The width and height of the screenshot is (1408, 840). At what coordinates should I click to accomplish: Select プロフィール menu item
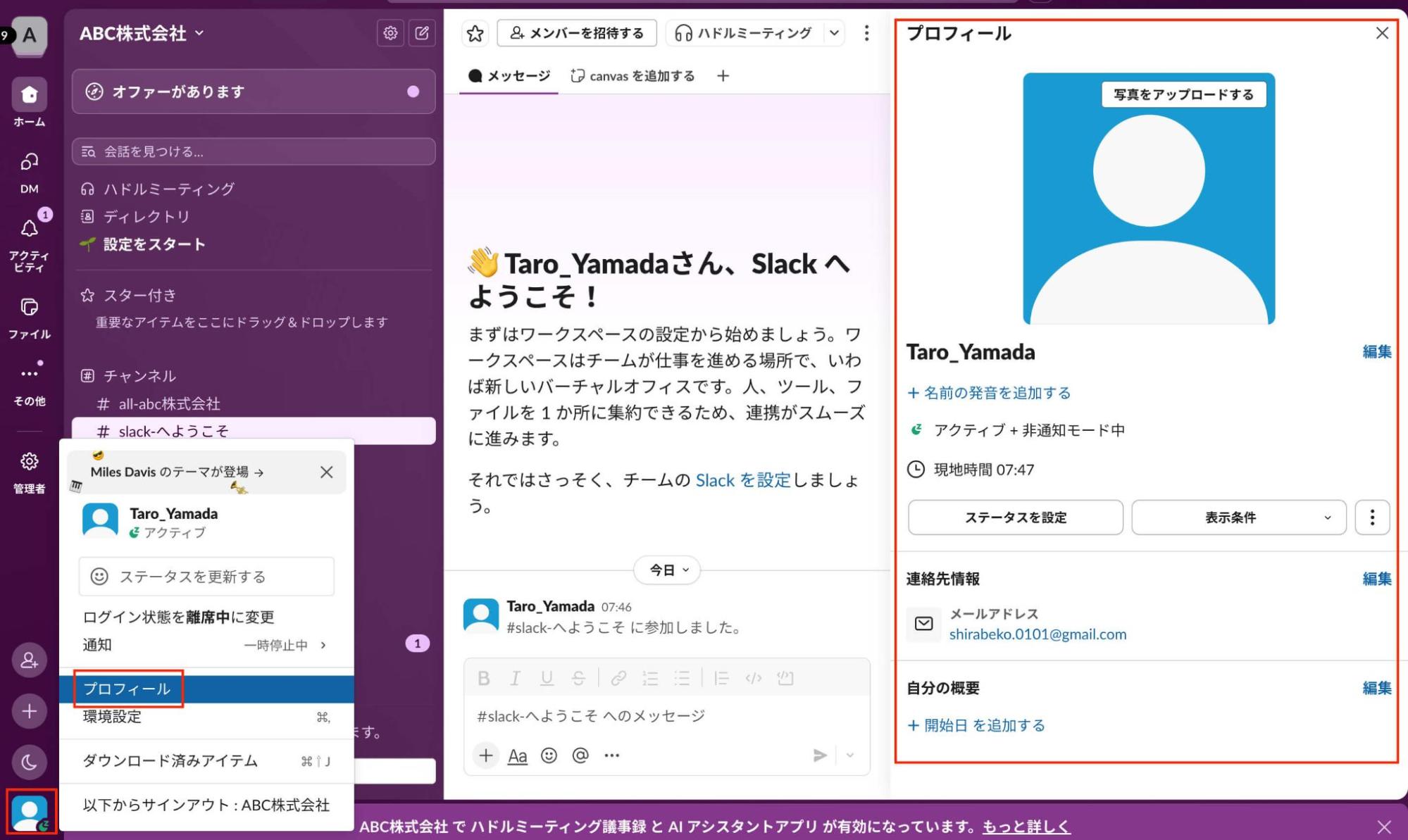pyautogui.click(x=206, y=689)
